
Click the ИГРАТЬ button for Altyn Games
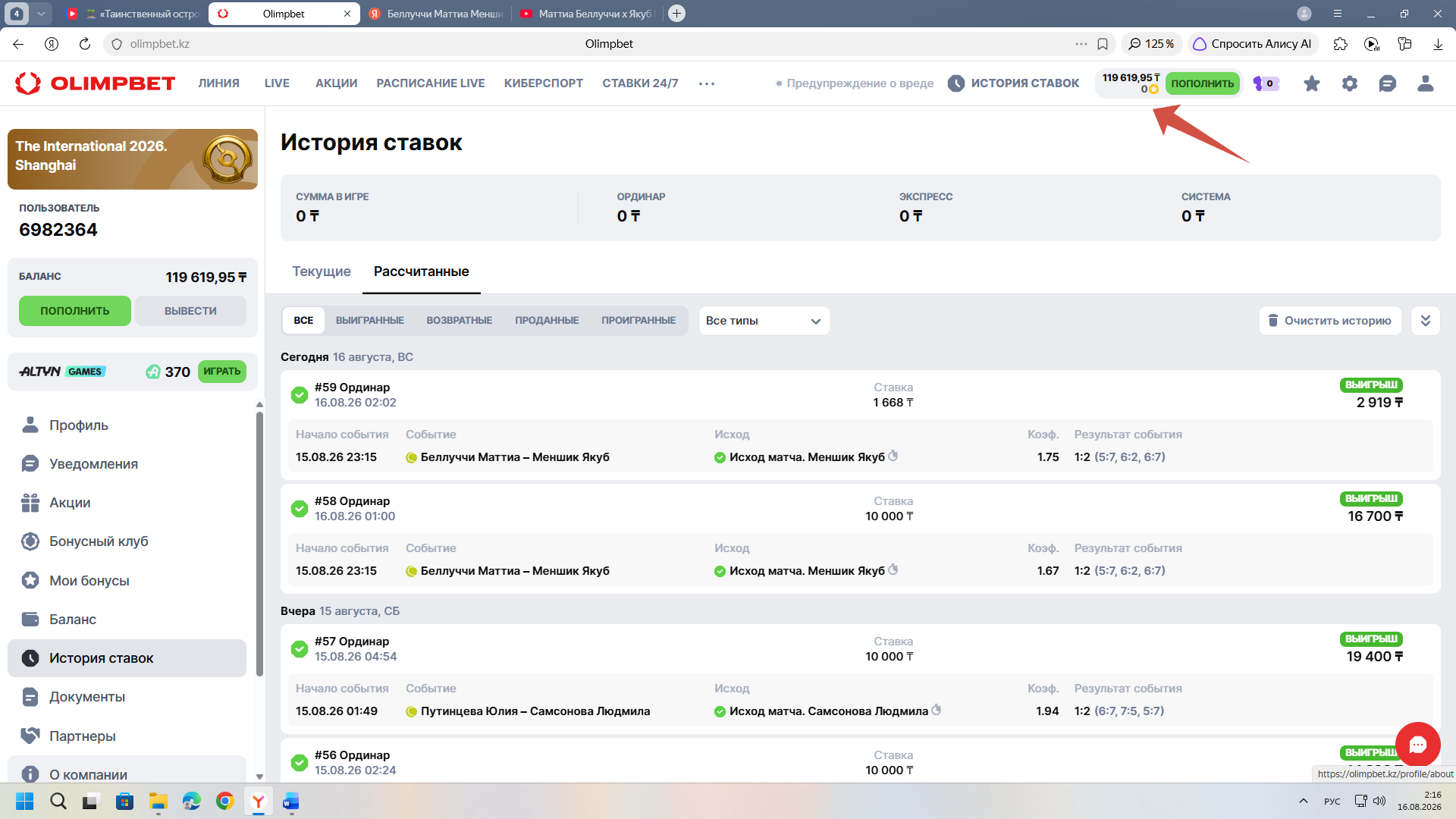(x=222, y=372)
